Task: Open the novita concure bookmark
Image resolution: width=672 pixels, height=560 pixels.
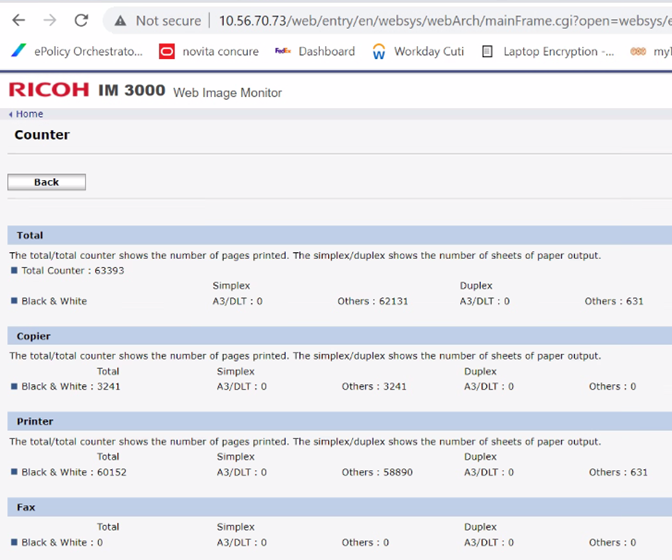Action: [x=209, y=51]
